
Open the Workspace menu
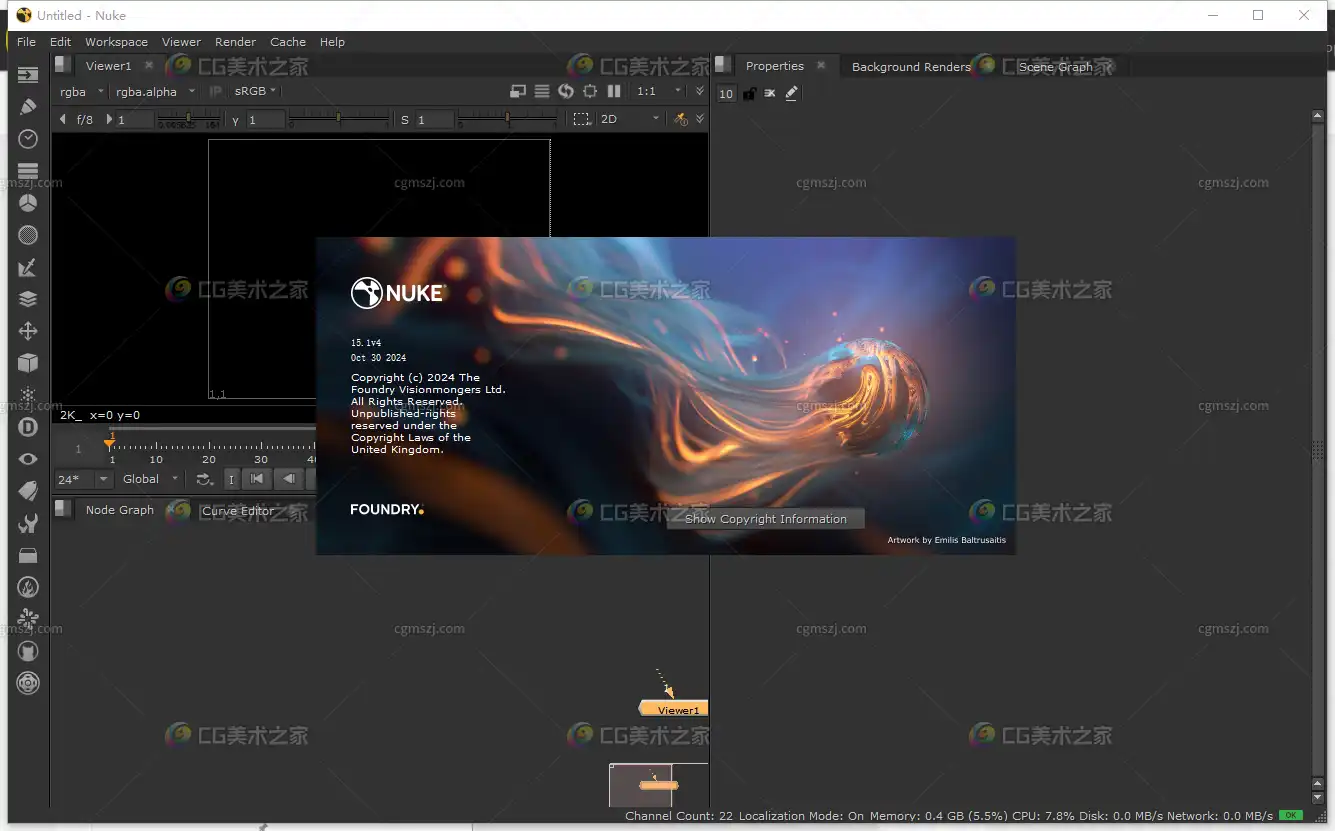click(116, 42)
